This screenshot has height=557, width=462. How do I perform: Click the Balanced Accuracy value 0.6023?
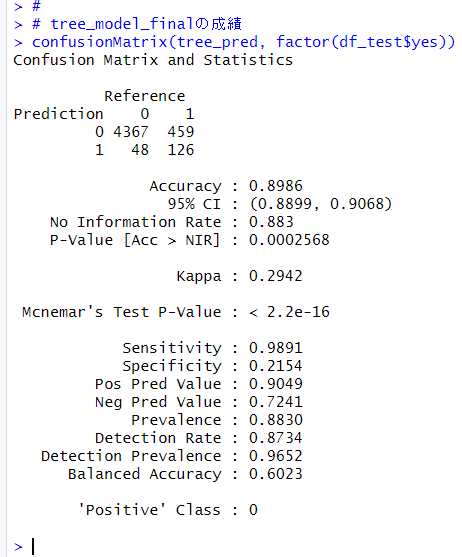tap(276, 474)
